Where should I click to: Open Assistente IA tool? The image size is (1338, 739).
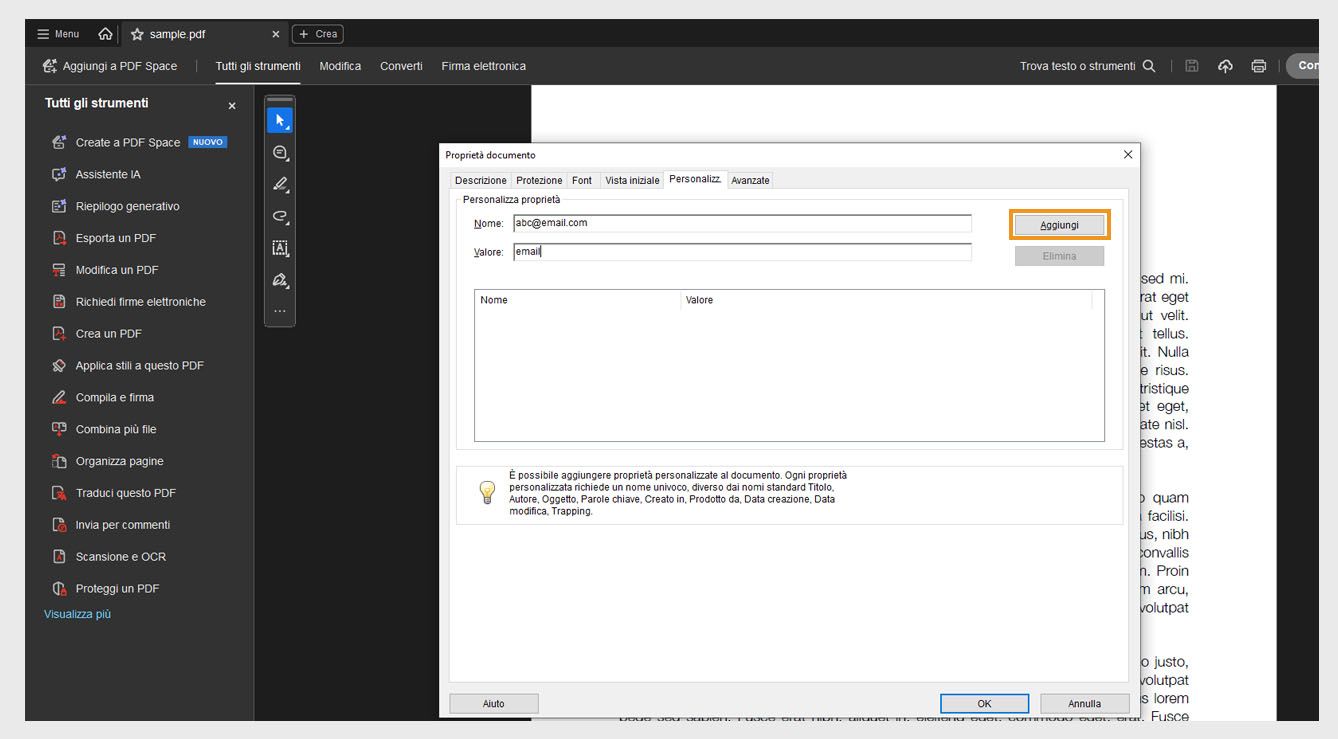[x=96, y=174]
